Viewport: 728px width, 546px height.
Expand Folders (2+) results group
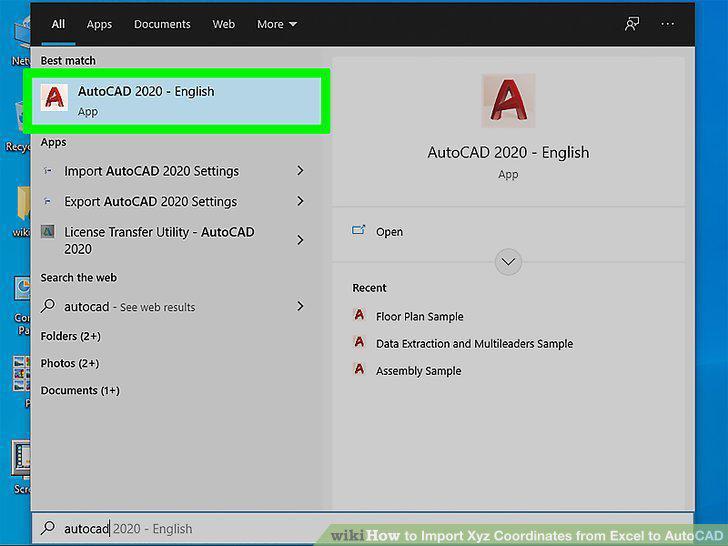(x=71, y=336)
